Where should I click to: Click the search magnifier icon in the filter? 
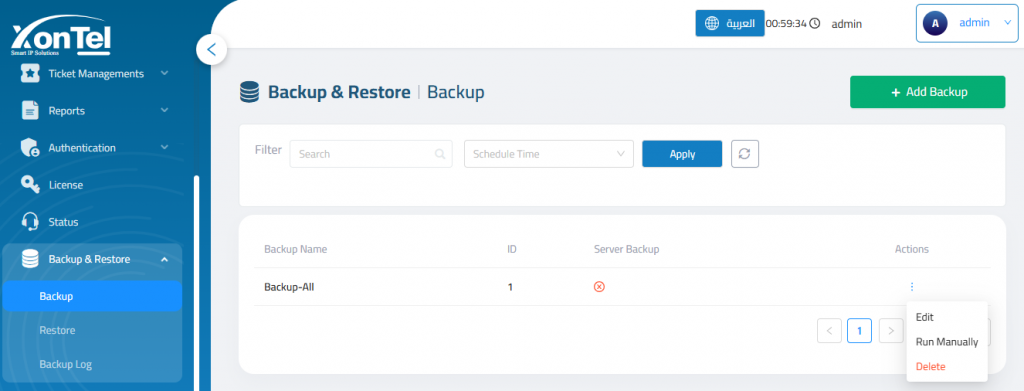440,154
